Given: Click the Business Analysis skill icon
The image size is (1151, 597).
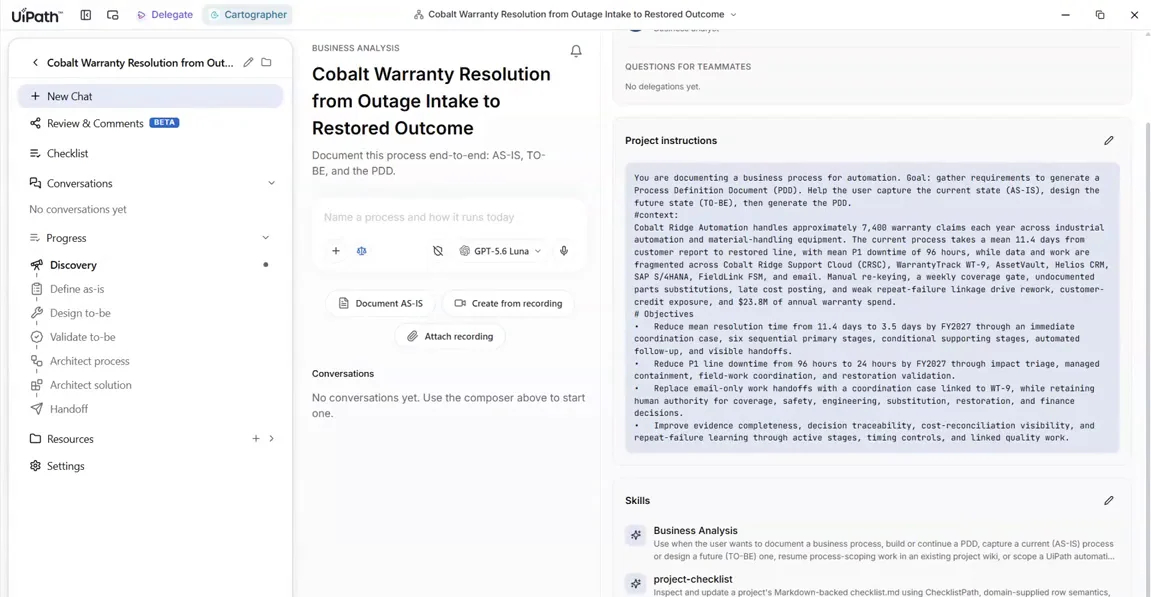Looking at the screenshot, I should (x=636, y=535).
